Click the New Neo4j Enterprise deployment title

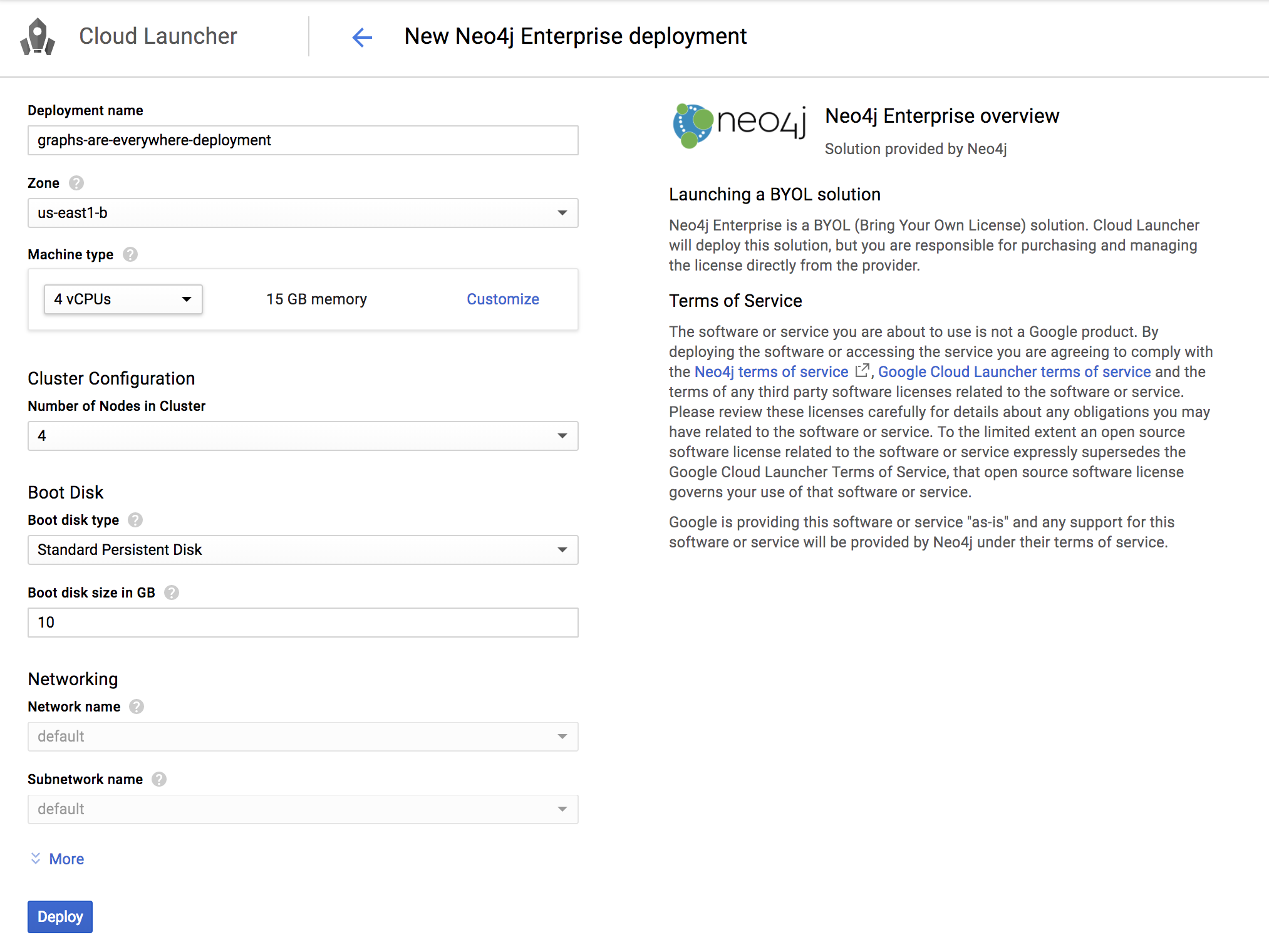pyautogui.click(x=576, y=36)
